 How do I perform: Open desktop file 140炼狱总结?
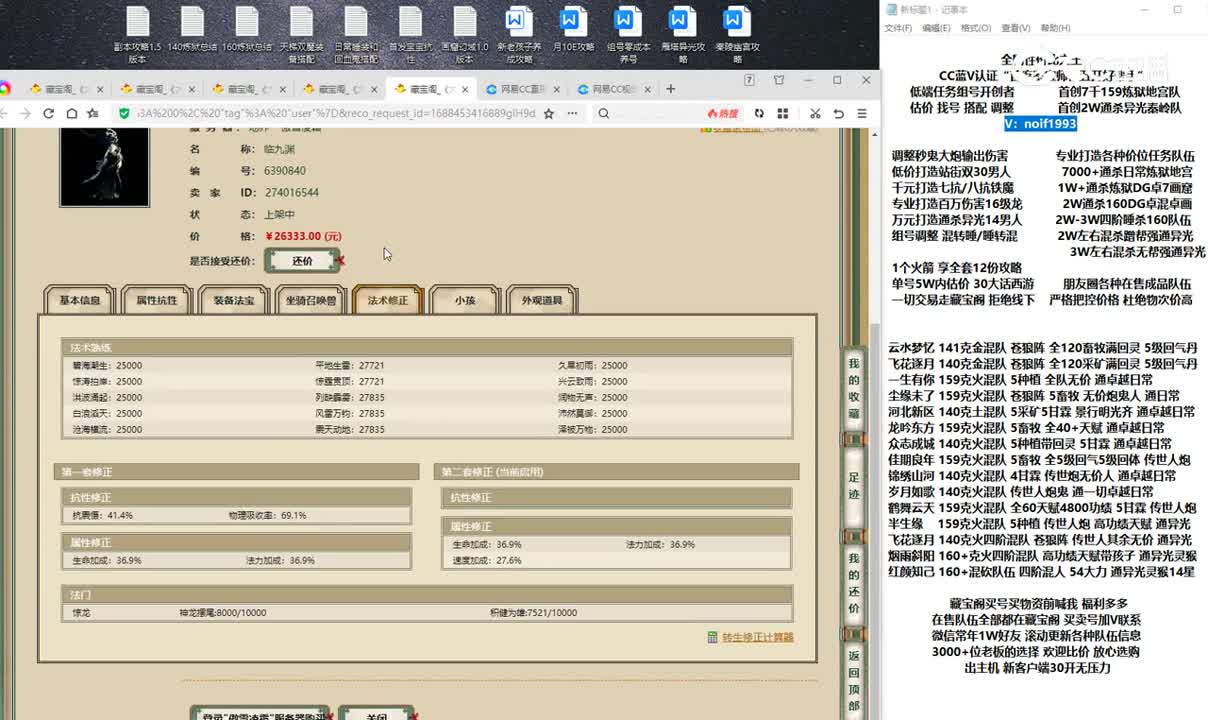point(192,29)
